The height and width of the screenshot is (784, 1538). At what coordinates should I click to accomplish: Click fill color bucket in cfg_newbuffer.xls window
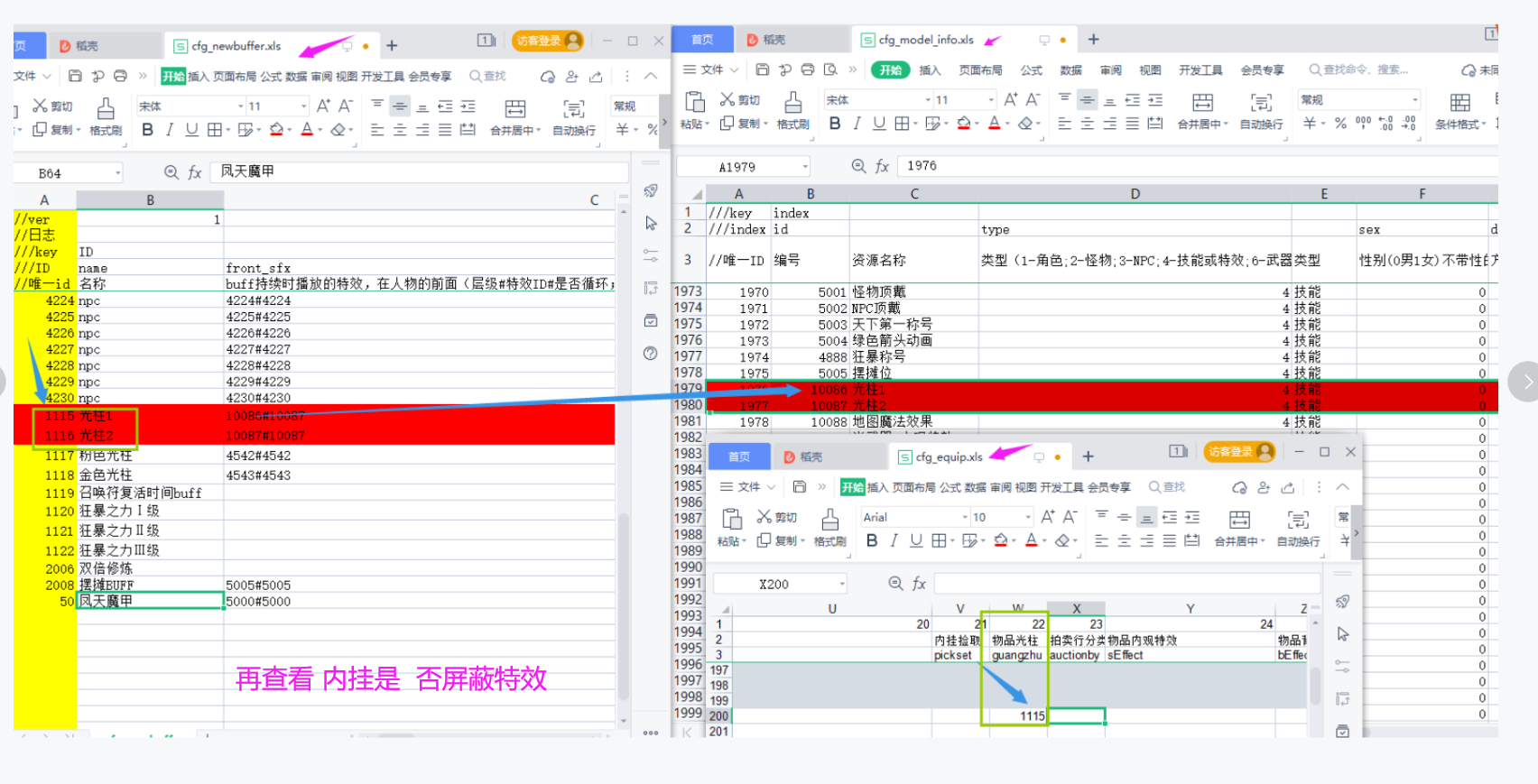[276, 130]
